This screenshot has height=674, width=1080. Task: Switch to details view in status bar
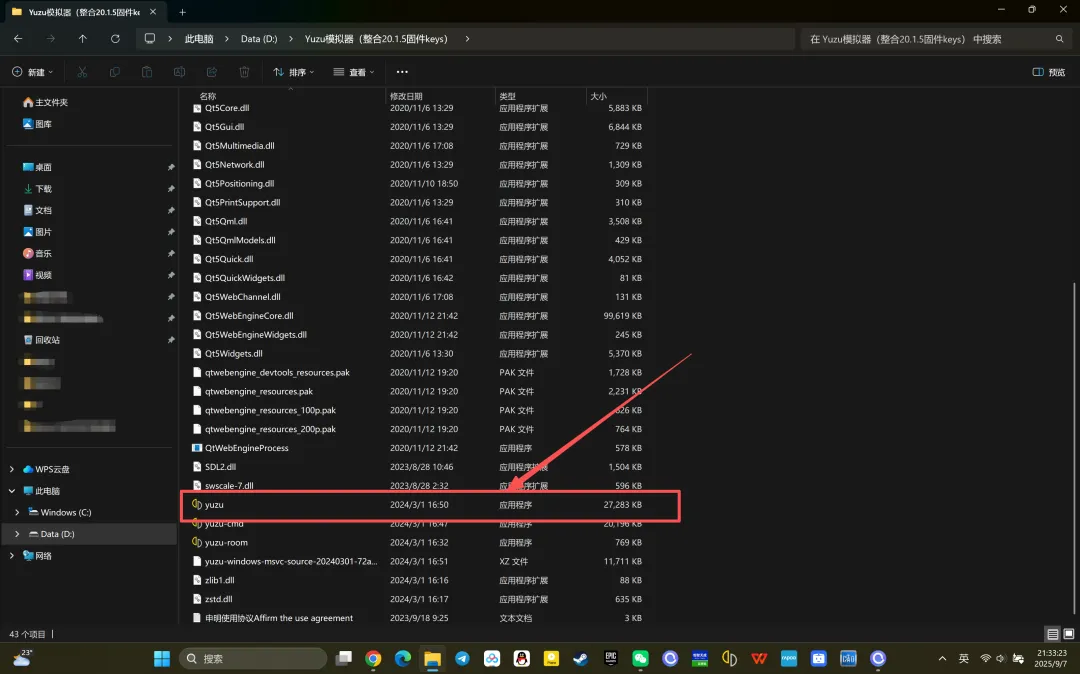(x=1052, y=634)
